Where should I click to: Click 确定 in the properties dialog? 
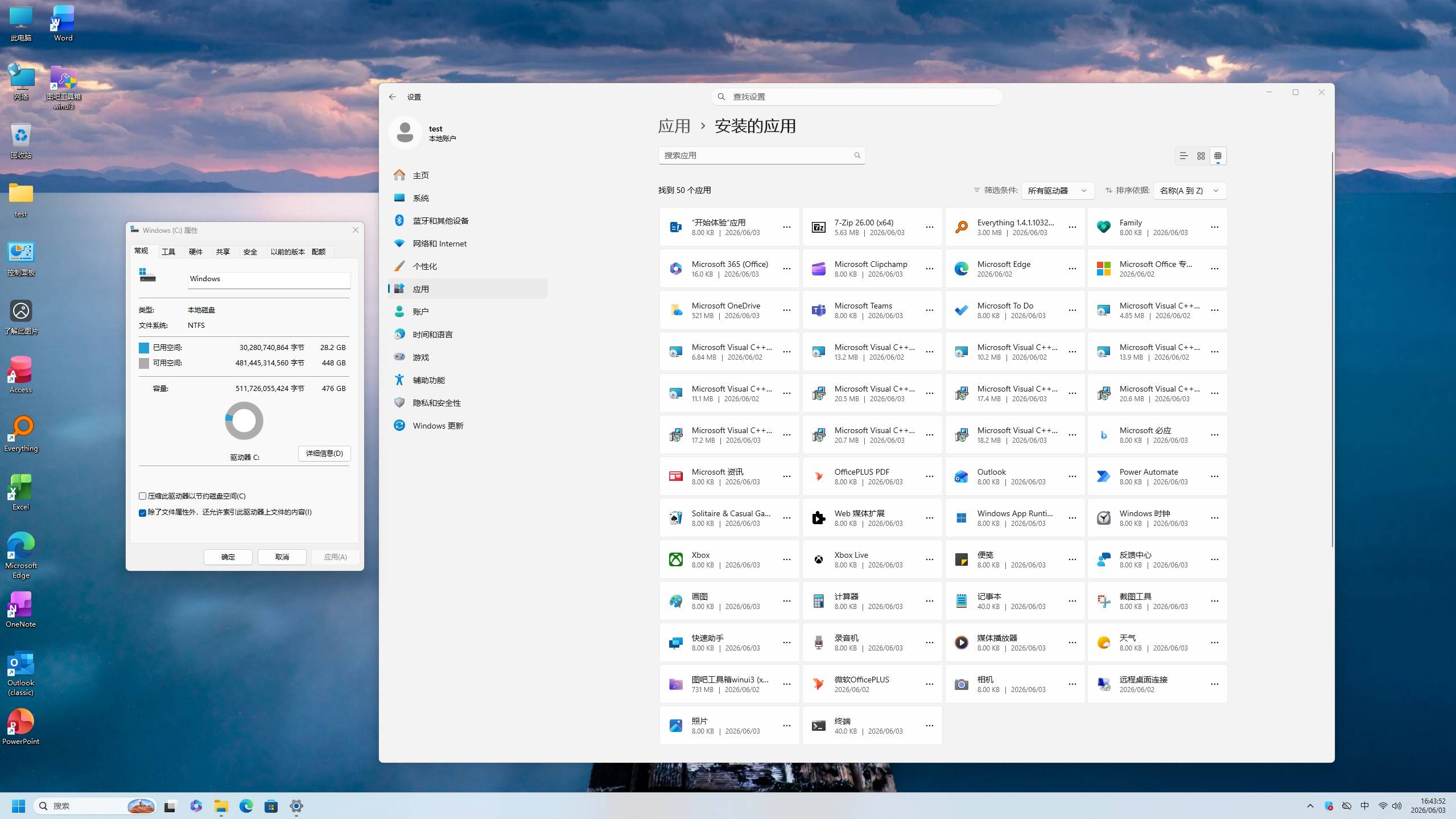[228, 557]
